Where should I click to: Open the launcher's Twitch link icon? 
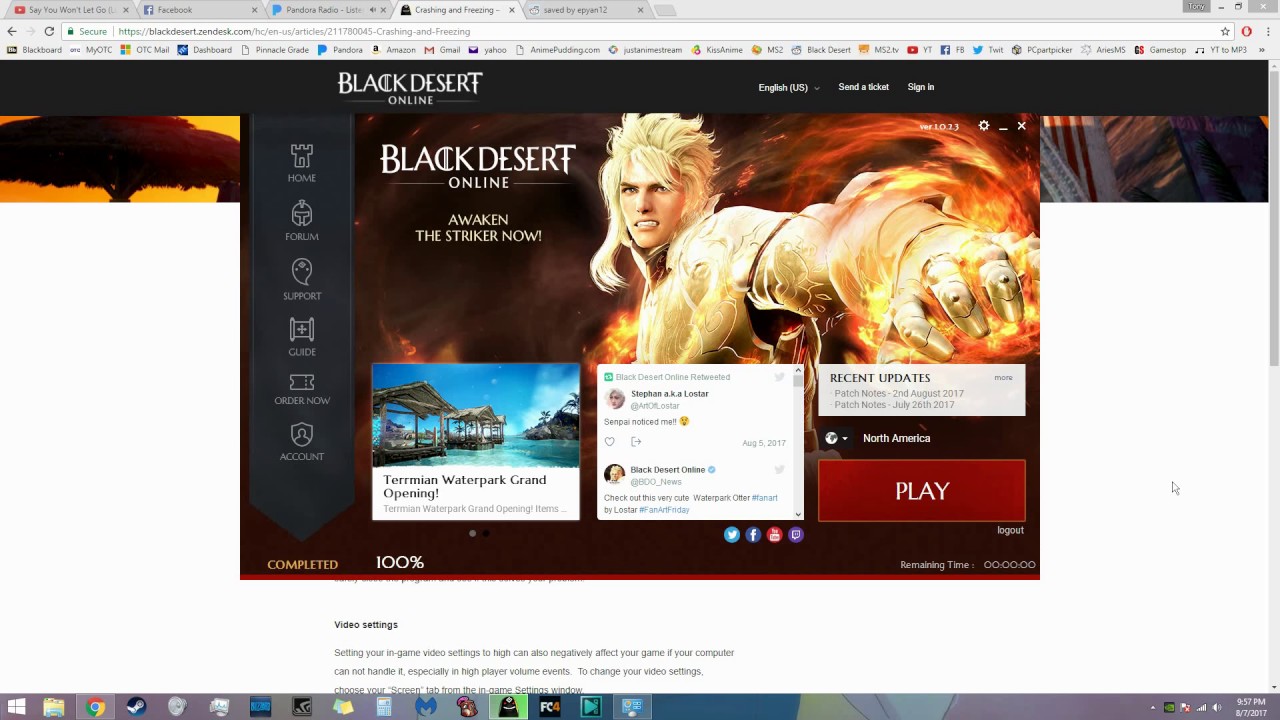click(796, 535)
